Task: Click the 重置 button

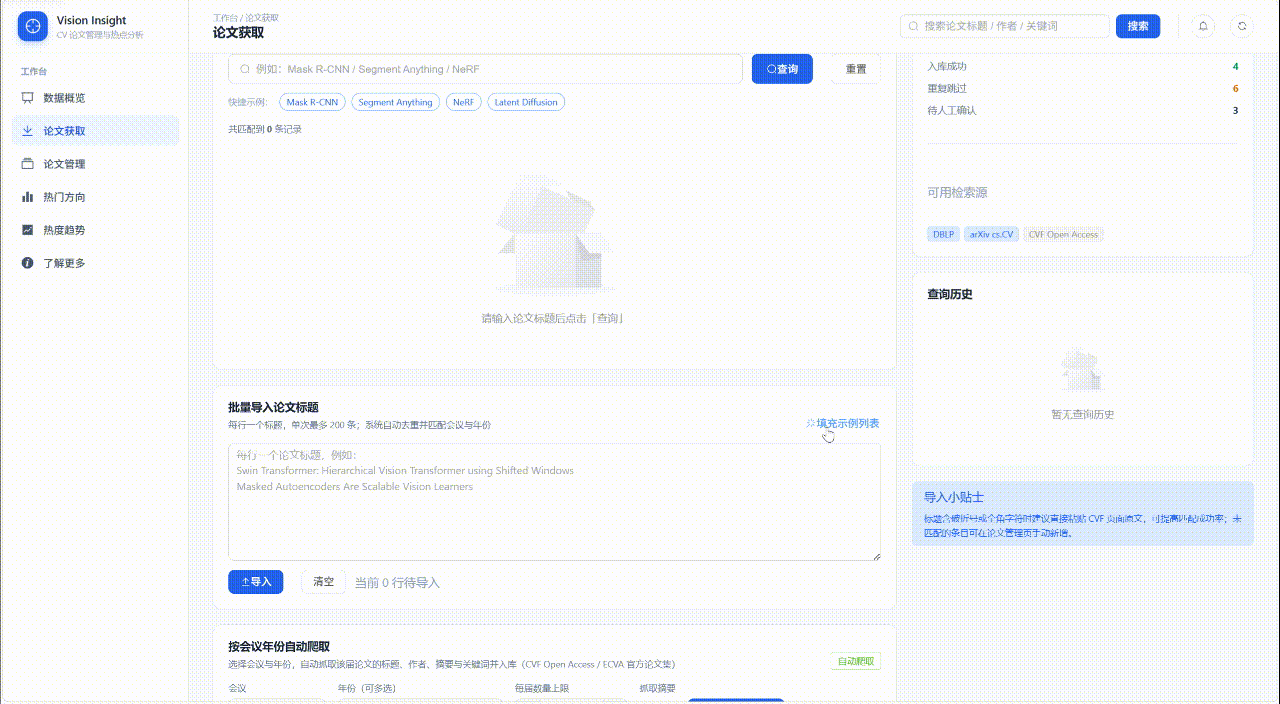Action: click(x=856, y=69)
